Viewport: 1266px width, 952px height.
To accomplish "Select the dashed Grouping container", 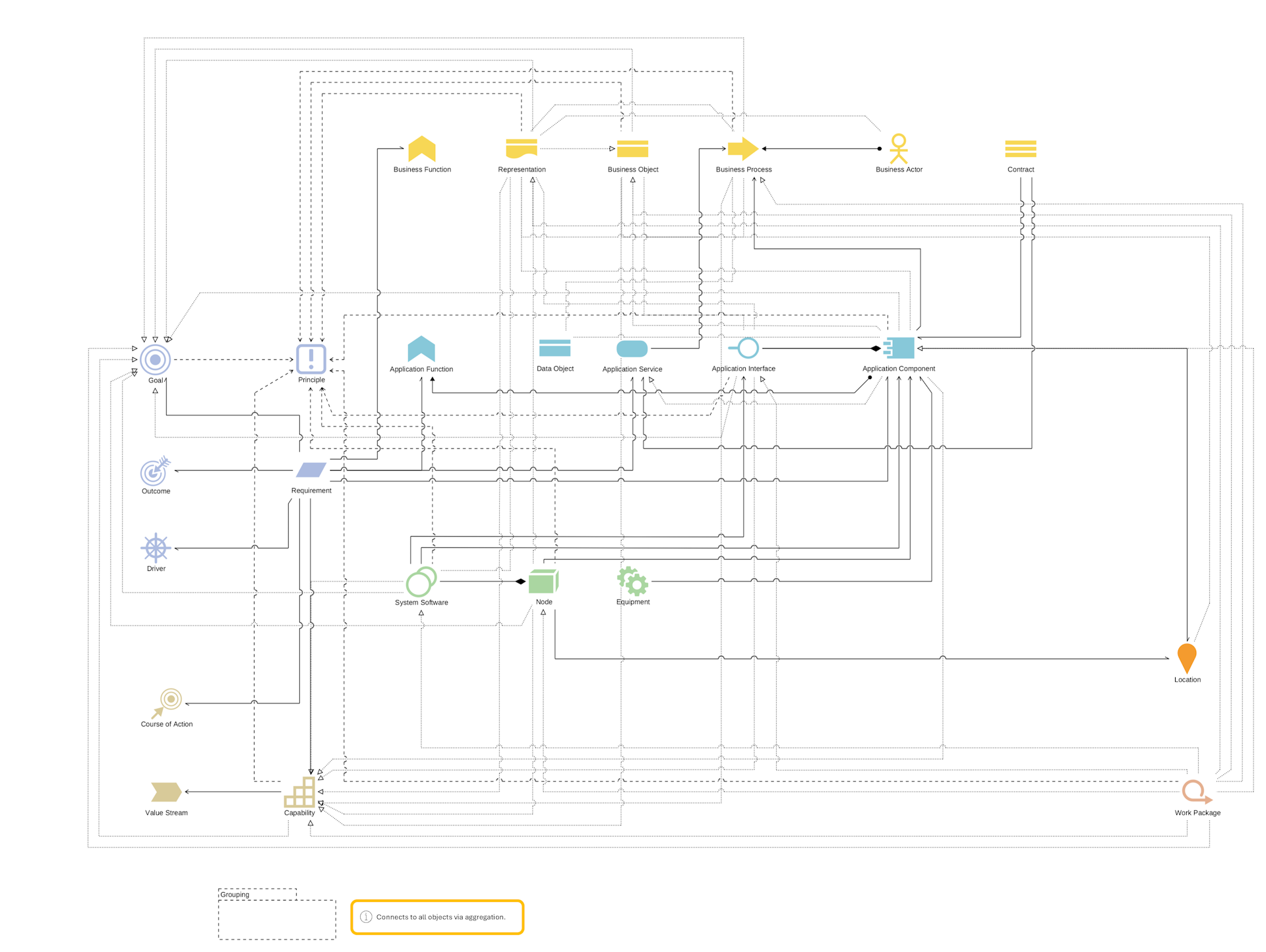I will [x=276, y=917].
